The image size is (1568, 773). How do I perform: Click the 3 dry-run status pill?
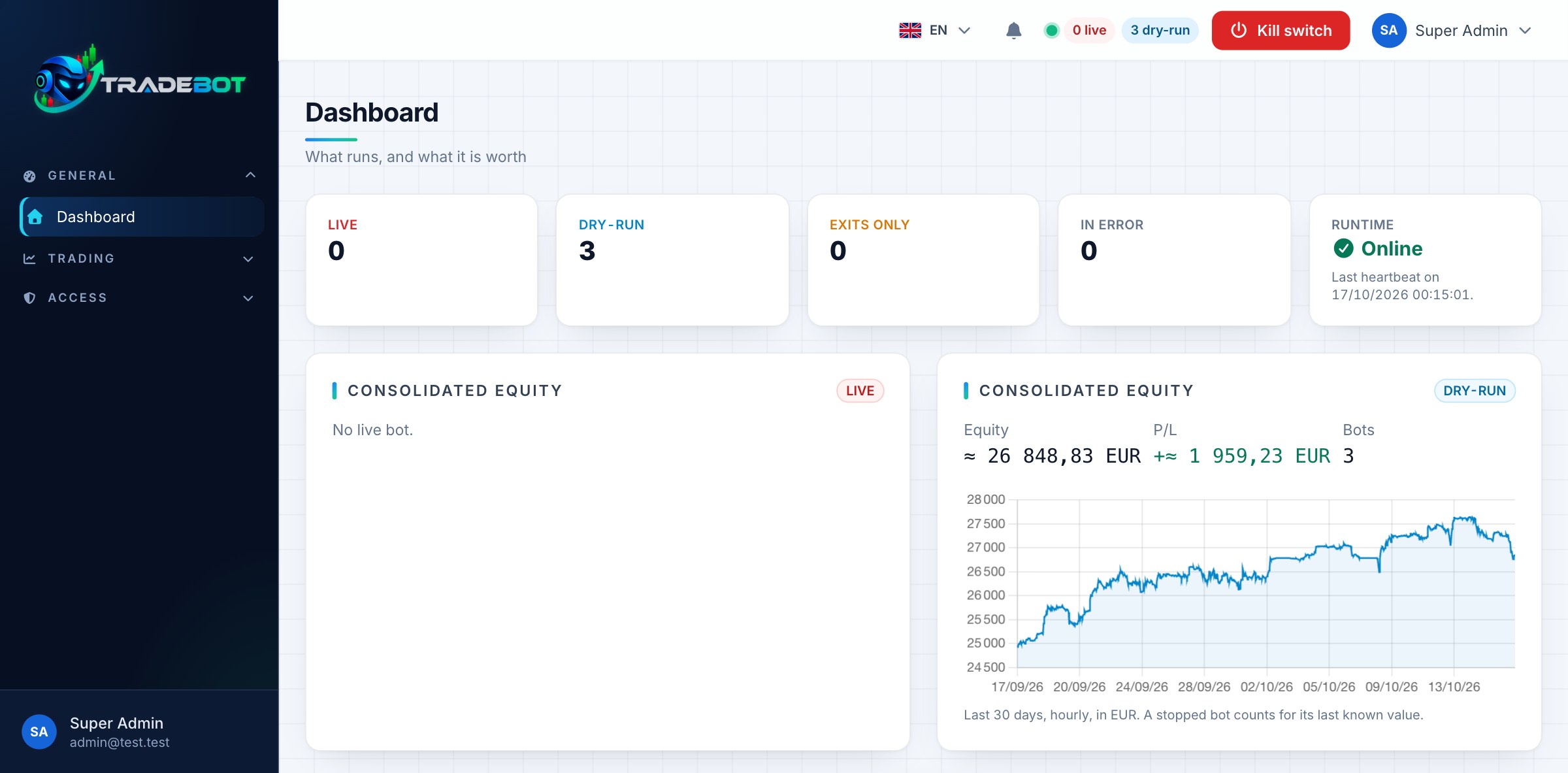click(x=1160, y=30)
